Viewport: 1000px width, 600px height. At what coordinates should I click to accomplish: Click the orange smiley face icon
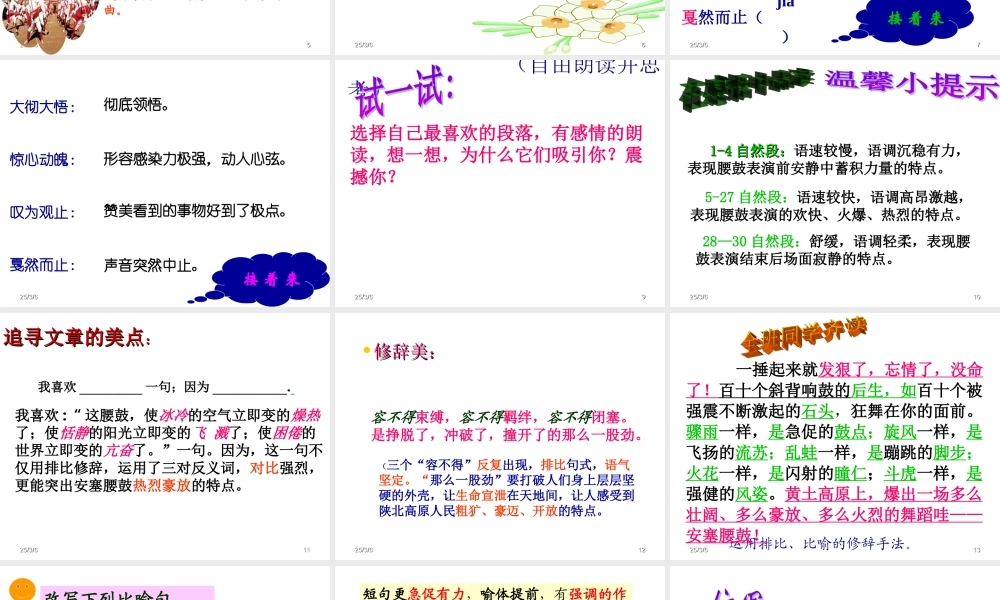(x=22, y=590)
